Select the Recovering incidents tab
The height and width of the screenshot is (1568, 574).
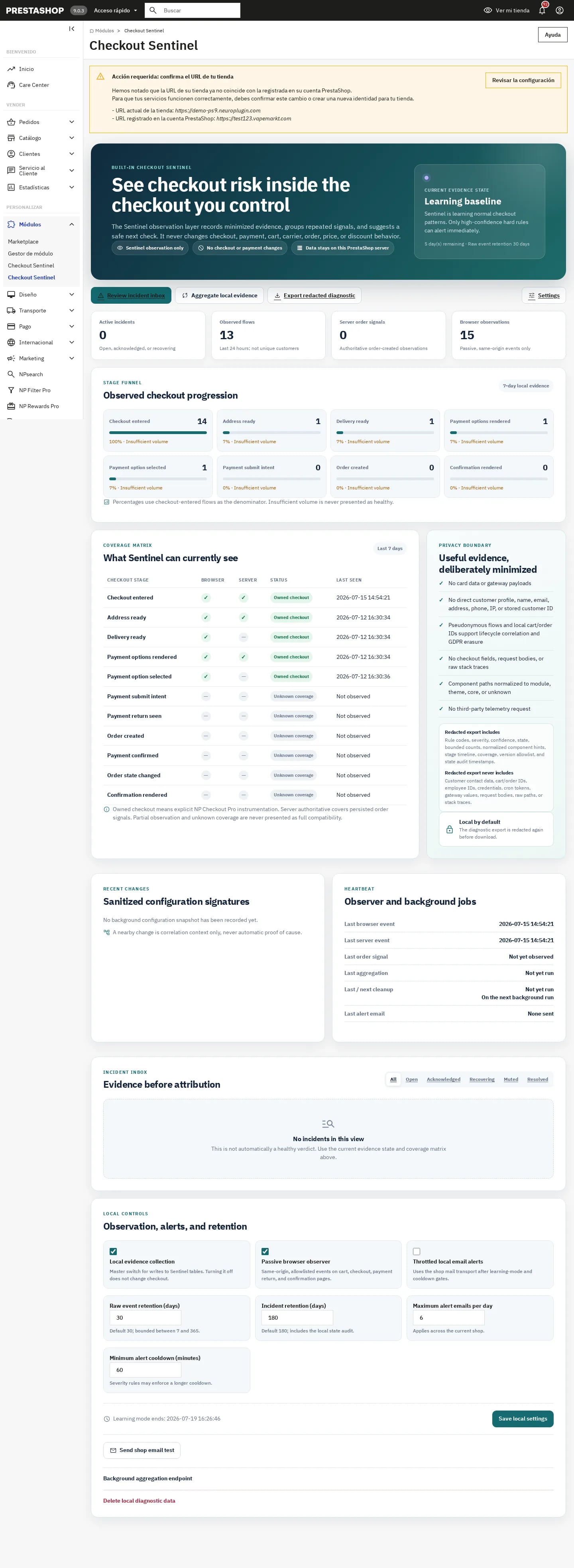coord(482,1079)
